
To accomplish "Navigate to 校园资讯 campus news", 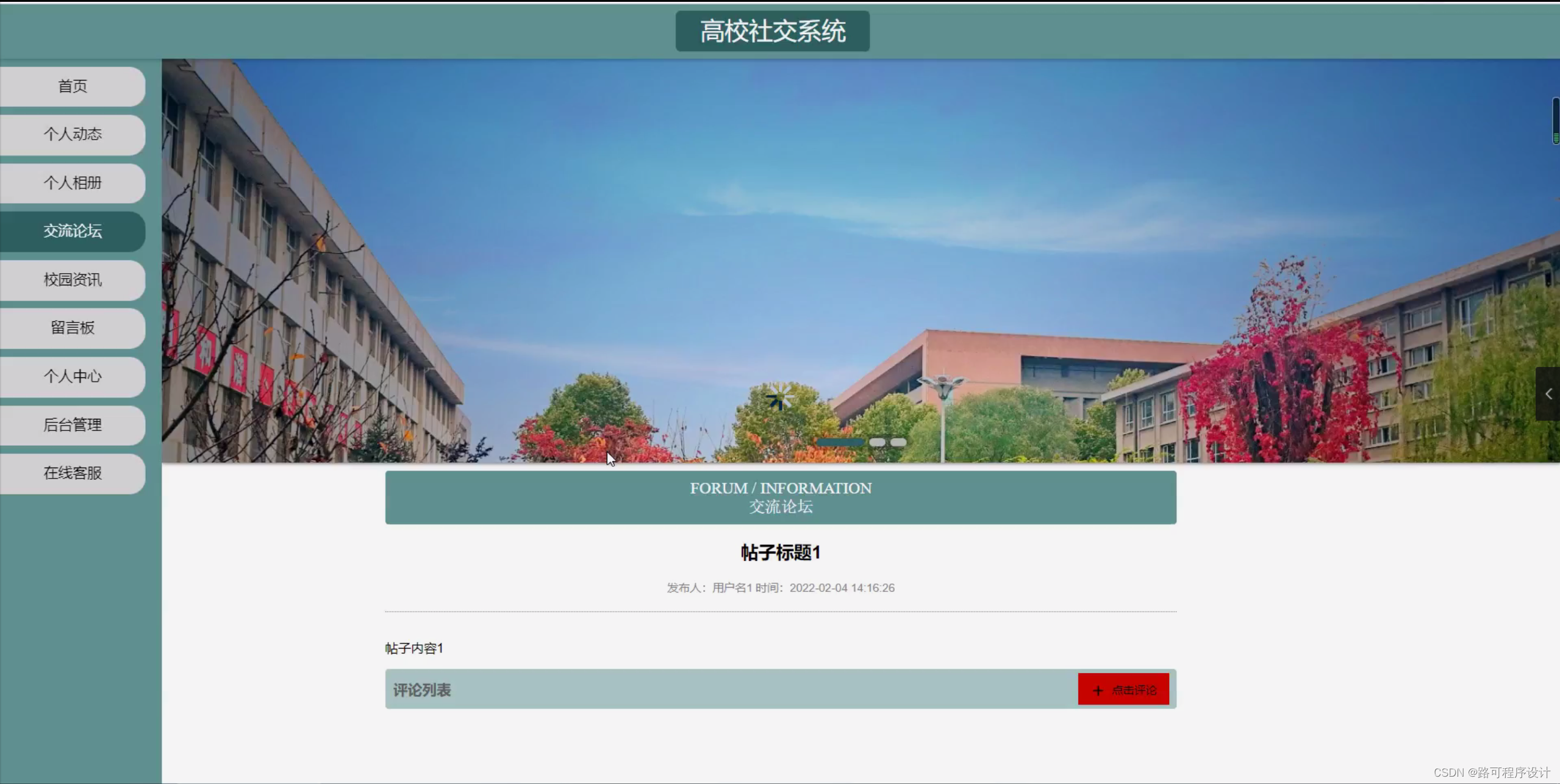I will coord(73,280).
